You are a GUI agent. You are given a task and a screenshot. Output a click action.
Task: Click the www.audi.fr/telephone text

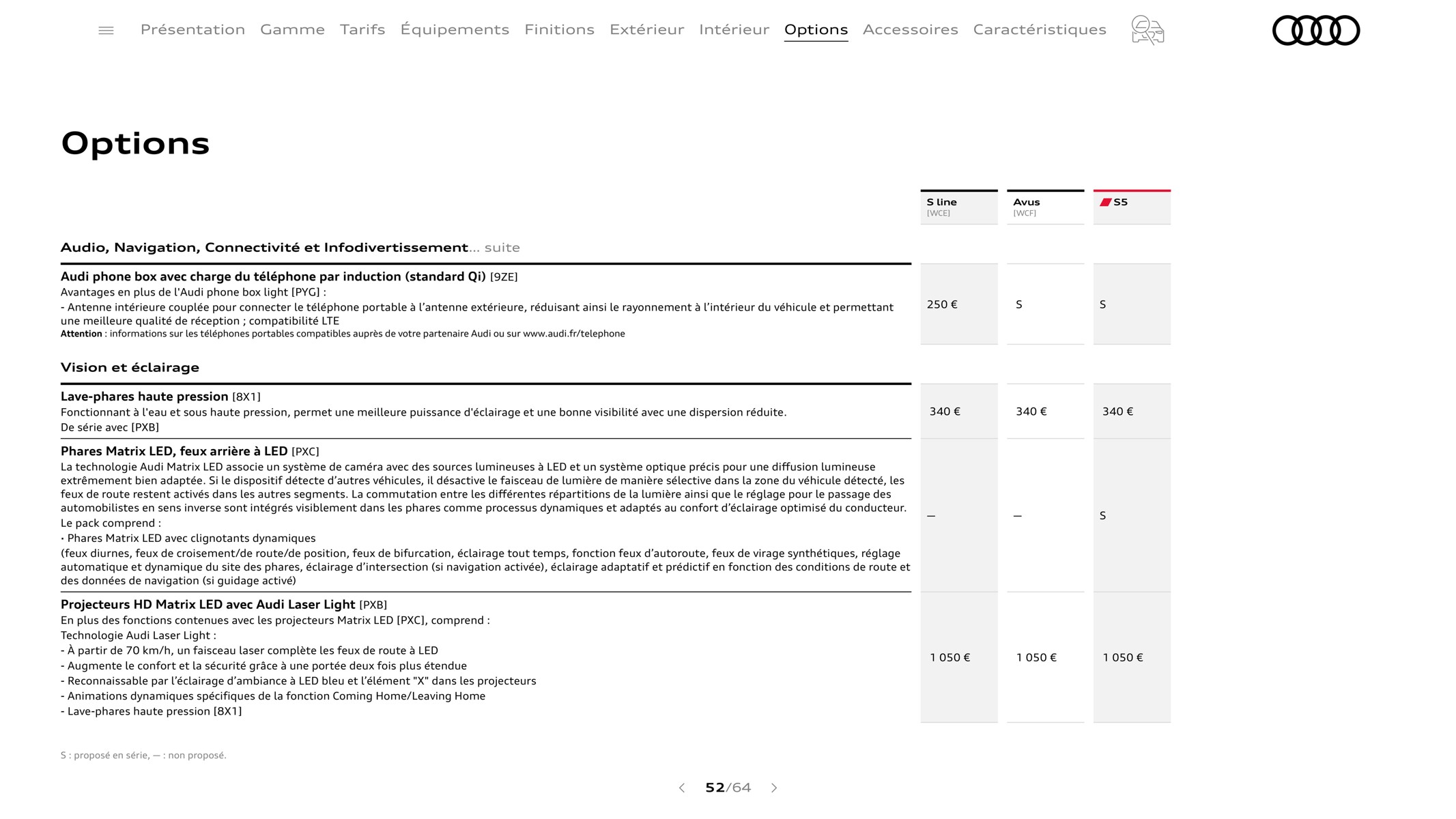point(574,334)
